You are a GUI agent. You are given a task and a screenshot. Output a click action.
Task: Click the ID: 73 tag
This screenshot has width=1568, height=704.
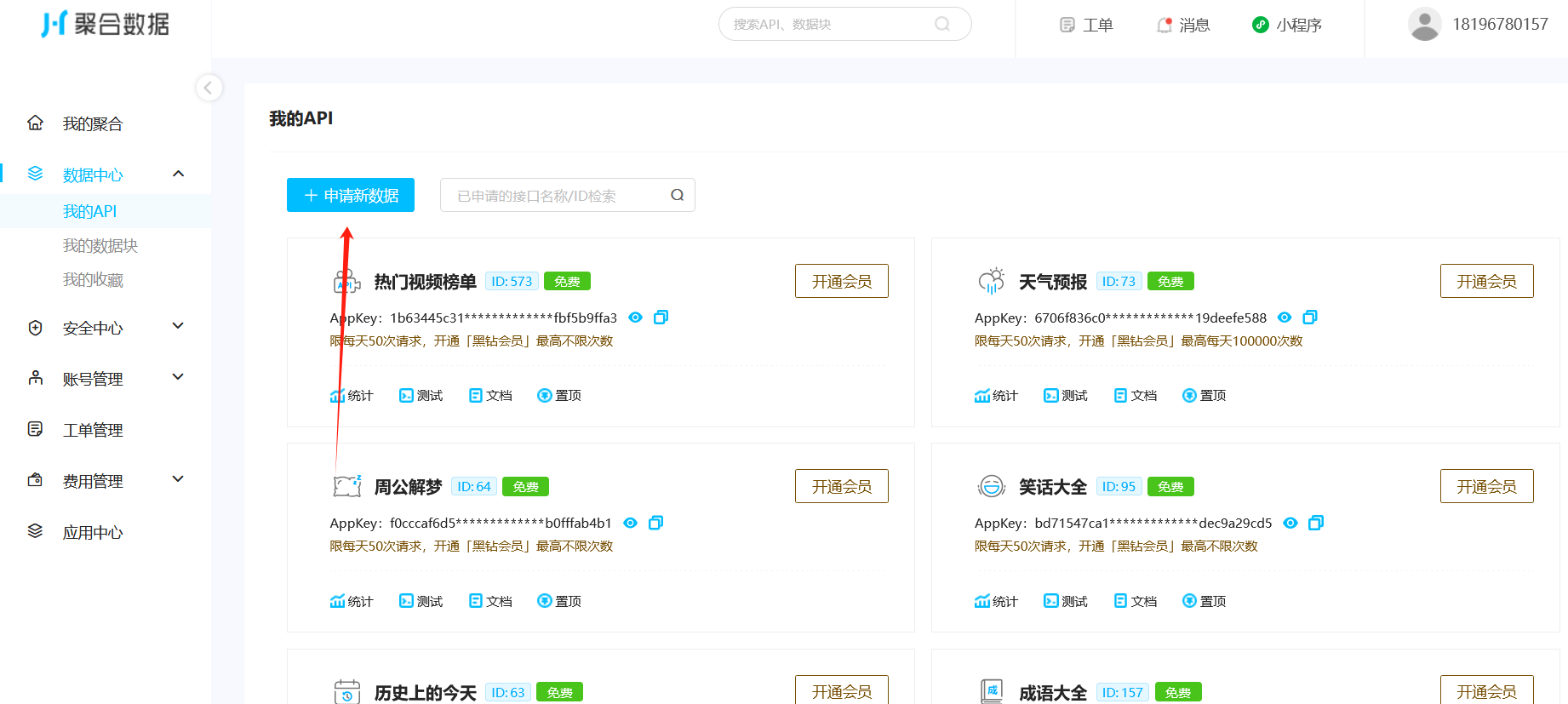coord(1119,281)
